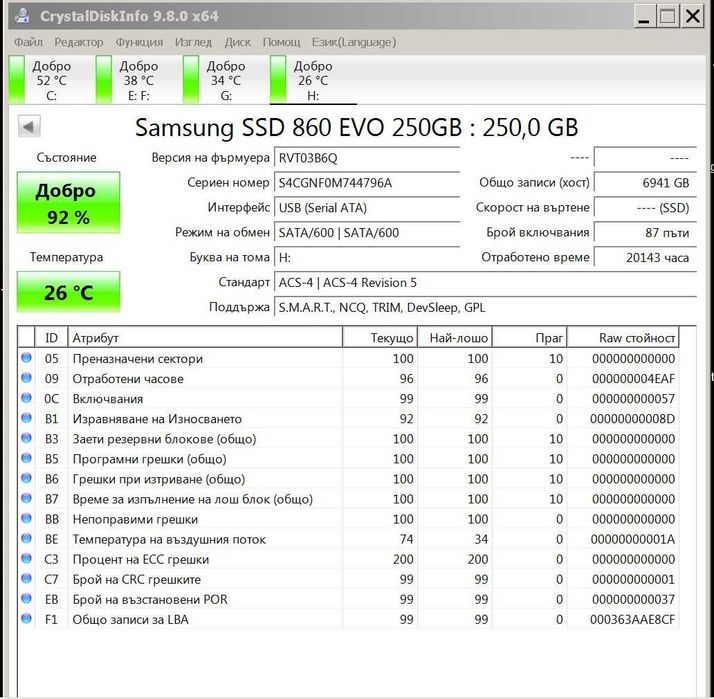
Task: Click the CrystalDiskInfo app icon in title bar
Action: click(22, 15)
